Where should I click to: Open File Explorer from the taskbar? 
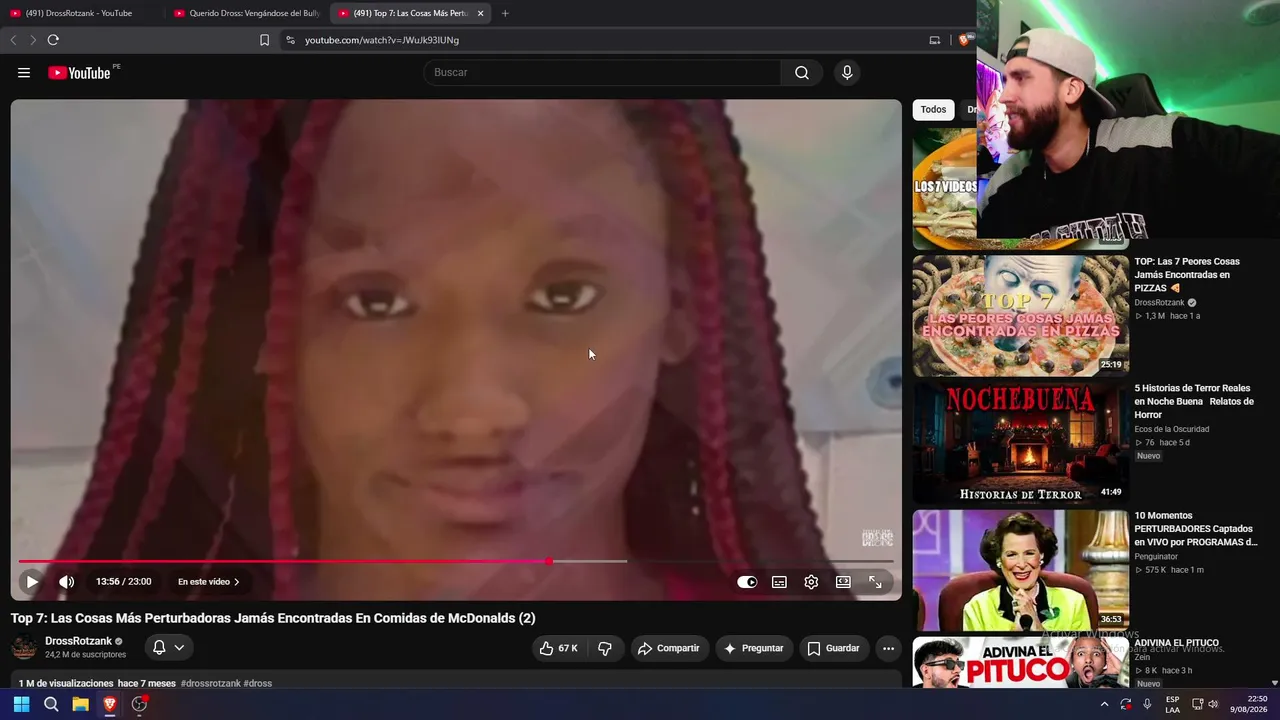(x=80, y=704)
